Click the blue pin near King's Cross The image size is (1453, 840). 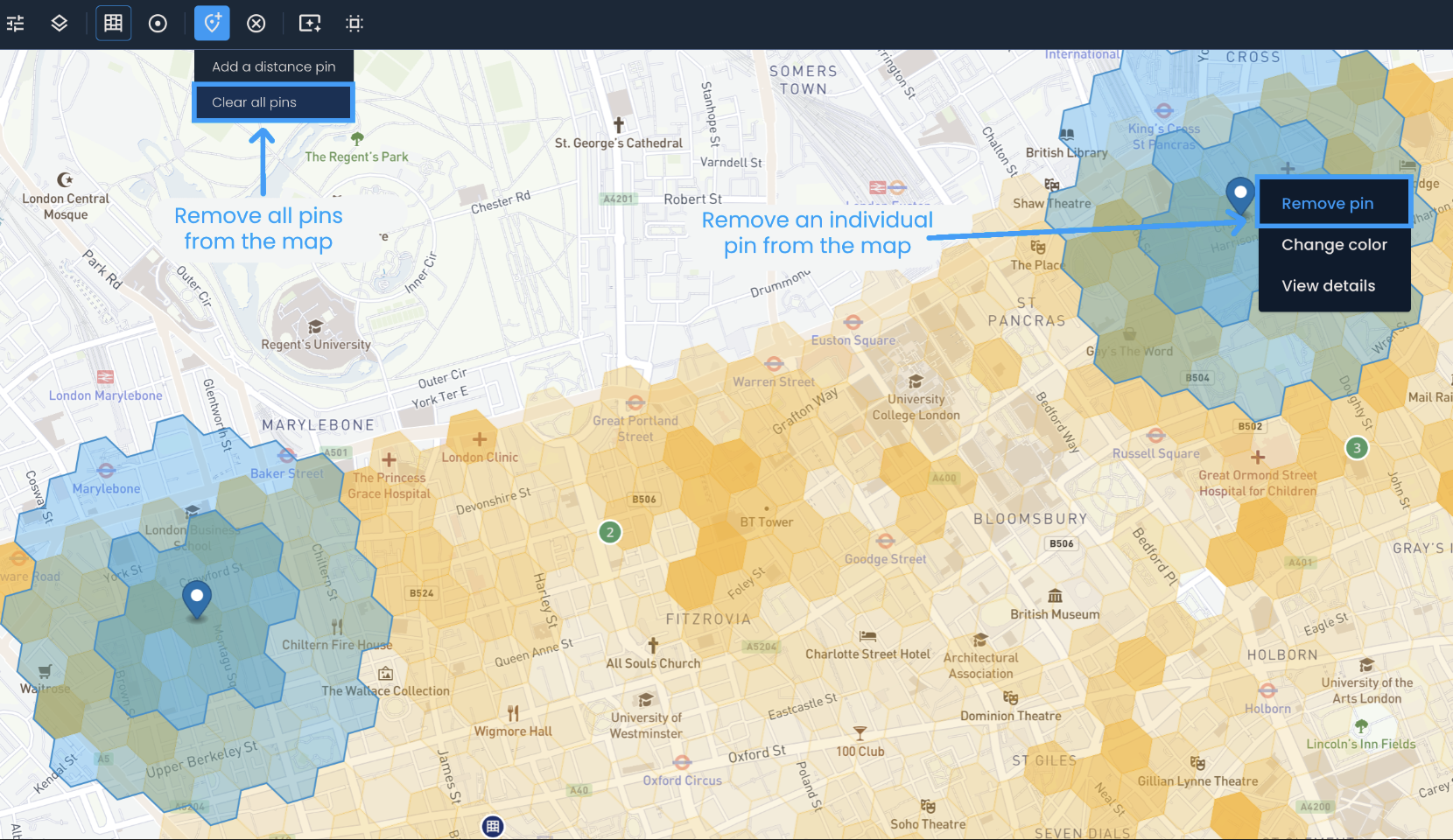point(1240,196)
